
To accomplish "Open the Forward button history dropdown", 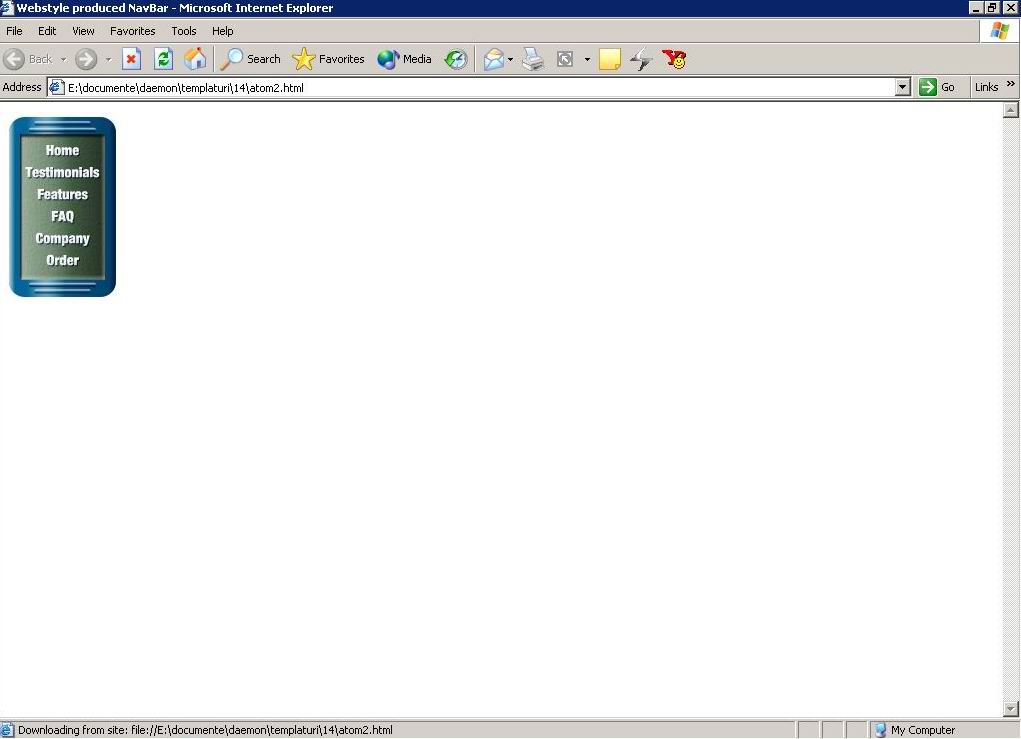I will tap(108, 59).
